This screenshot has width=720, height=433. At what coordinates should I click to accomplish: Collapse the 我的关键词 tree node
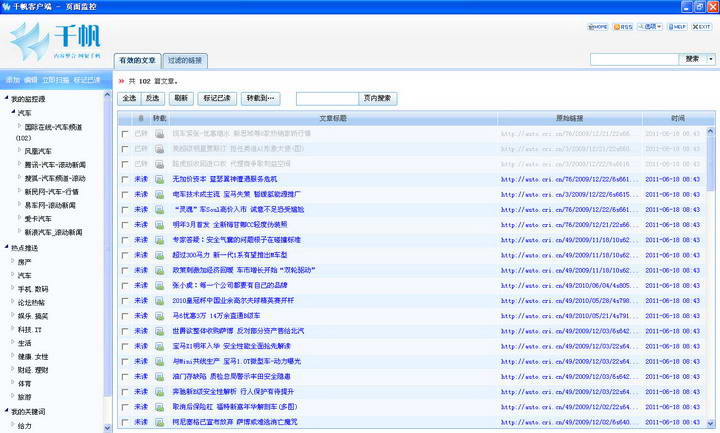click(x=6, y=411)
